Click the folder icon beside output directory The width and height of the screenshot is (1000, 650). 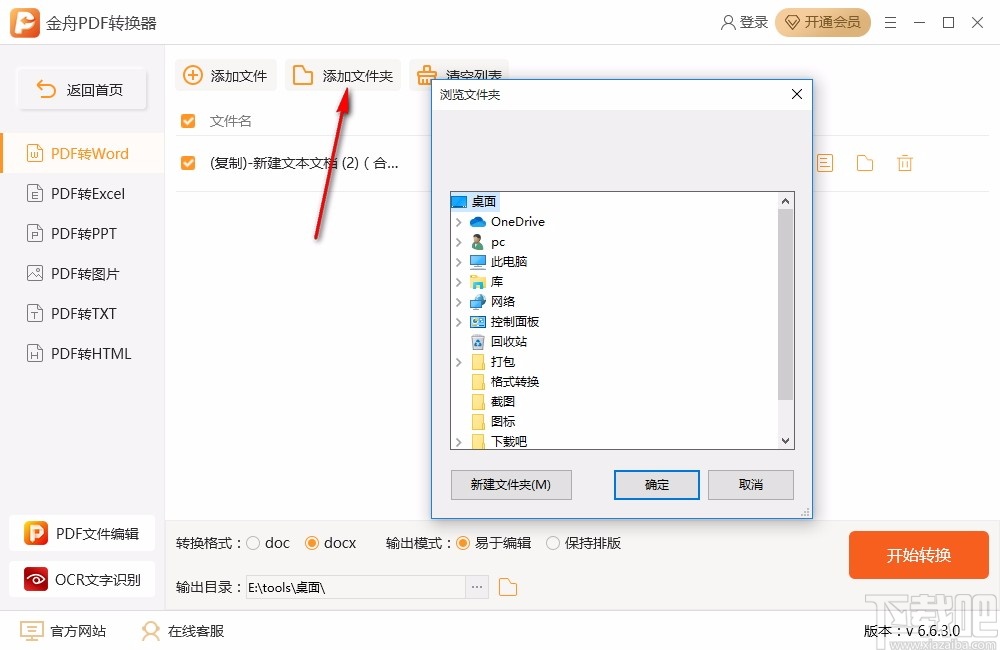coord(507,587)
